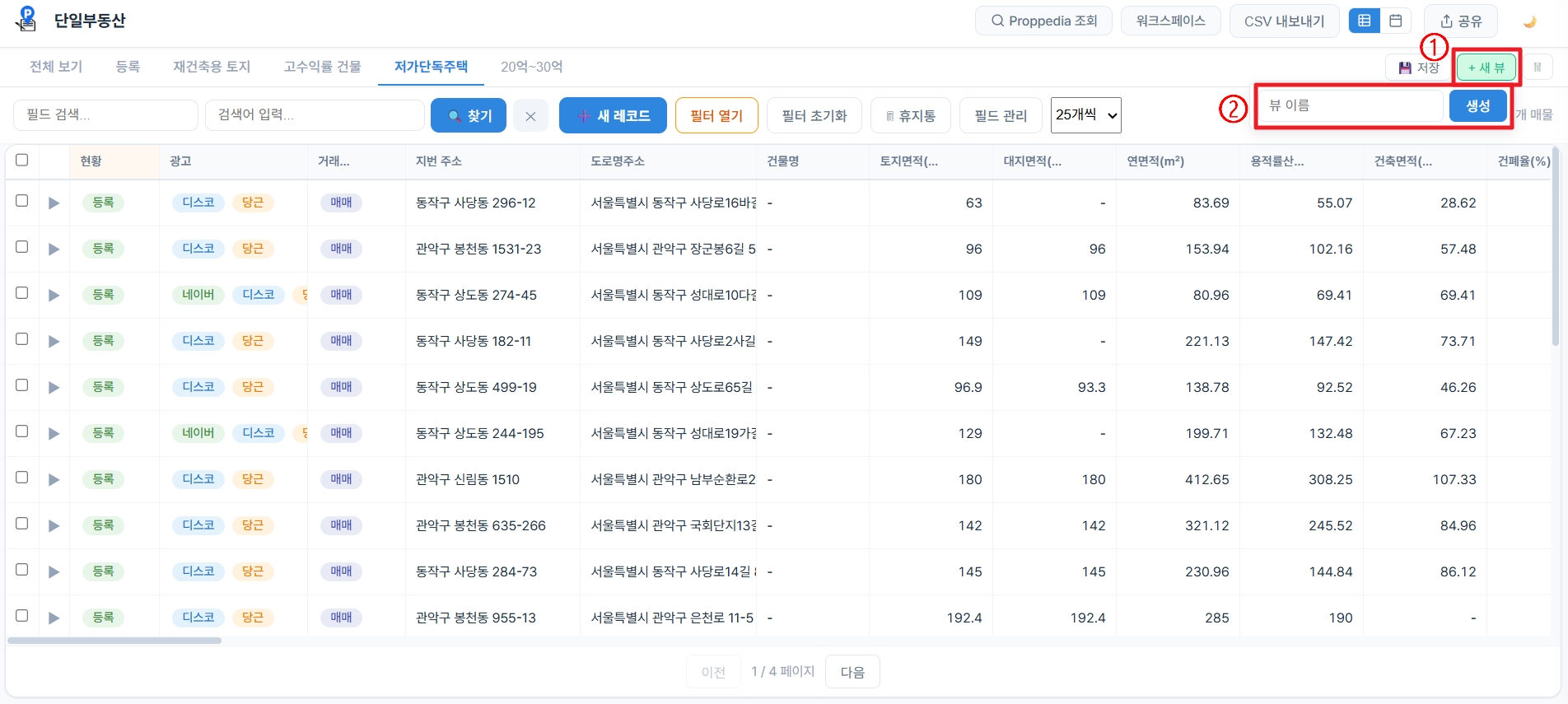The width and height of the screenshot is (1568, 704).
Task: Expand row 사당동 284-73 triangle
Action: (54, 571)
